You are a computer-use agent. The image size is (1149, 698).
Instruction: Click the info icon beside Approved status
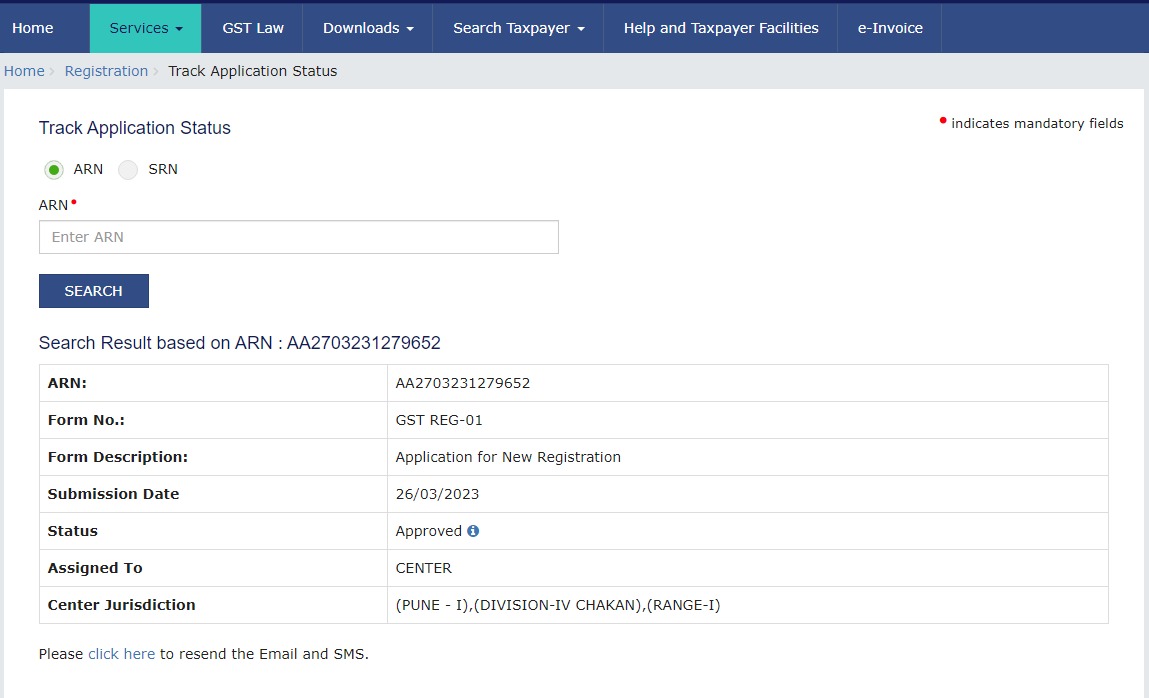pyautogui.click(x=473, y=531)
